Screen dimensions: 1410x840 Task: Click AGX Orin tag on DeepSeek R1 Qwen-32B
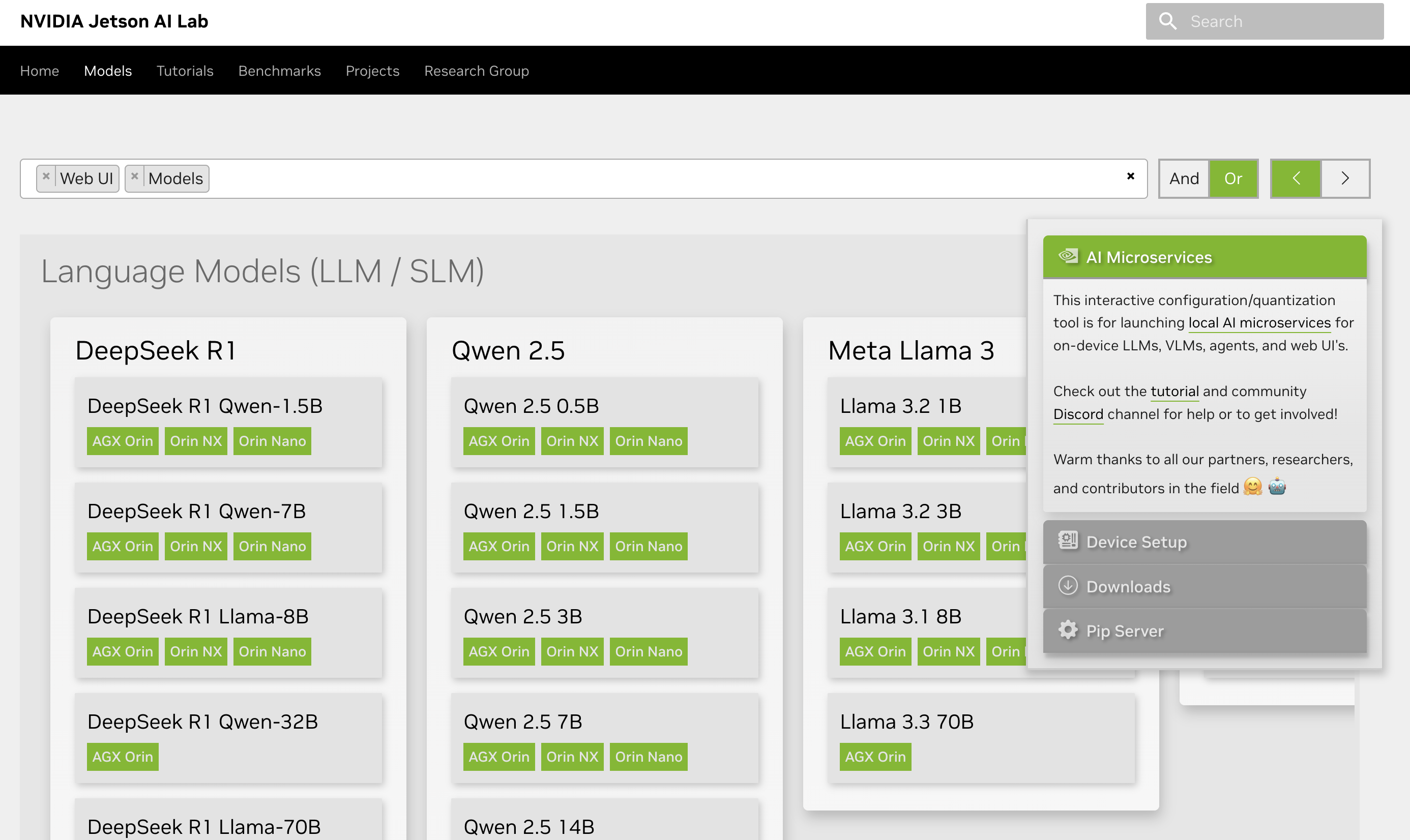[x=123, y=757]
